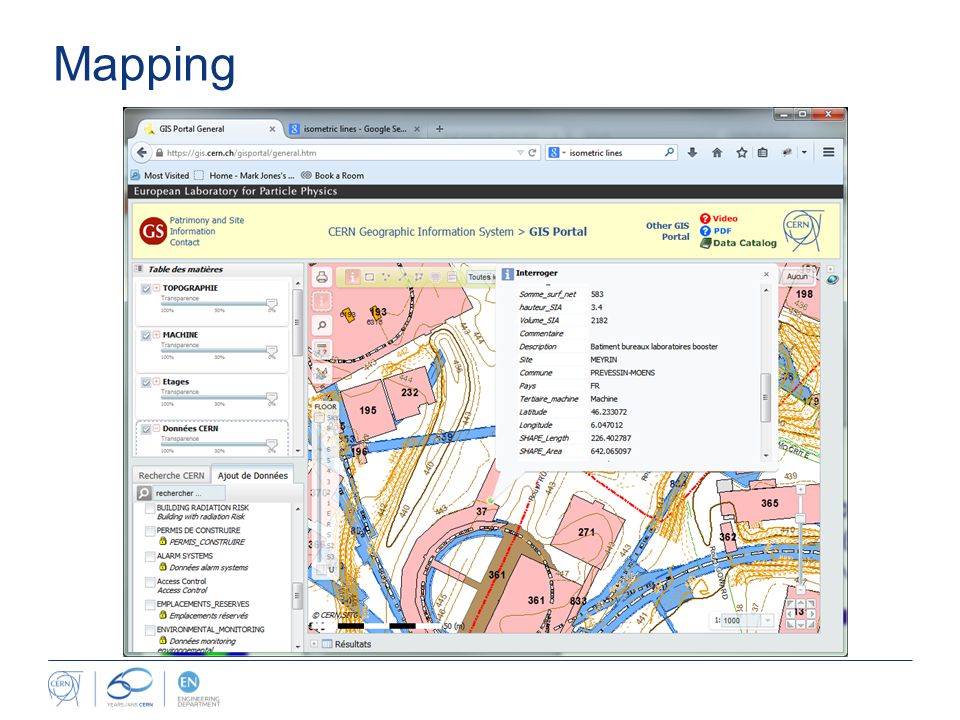Click the GS red logo
The height and width of the screenshot is (720, 960).
point(152,231)
